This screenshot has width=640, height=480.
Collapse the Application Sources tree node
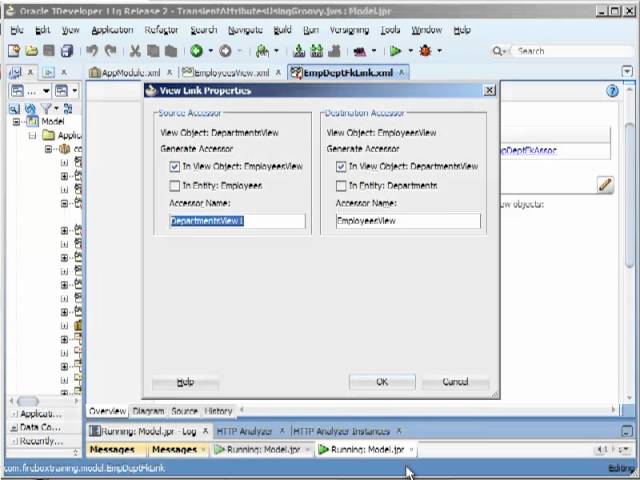pyautogui.click(x=33, y=136)
